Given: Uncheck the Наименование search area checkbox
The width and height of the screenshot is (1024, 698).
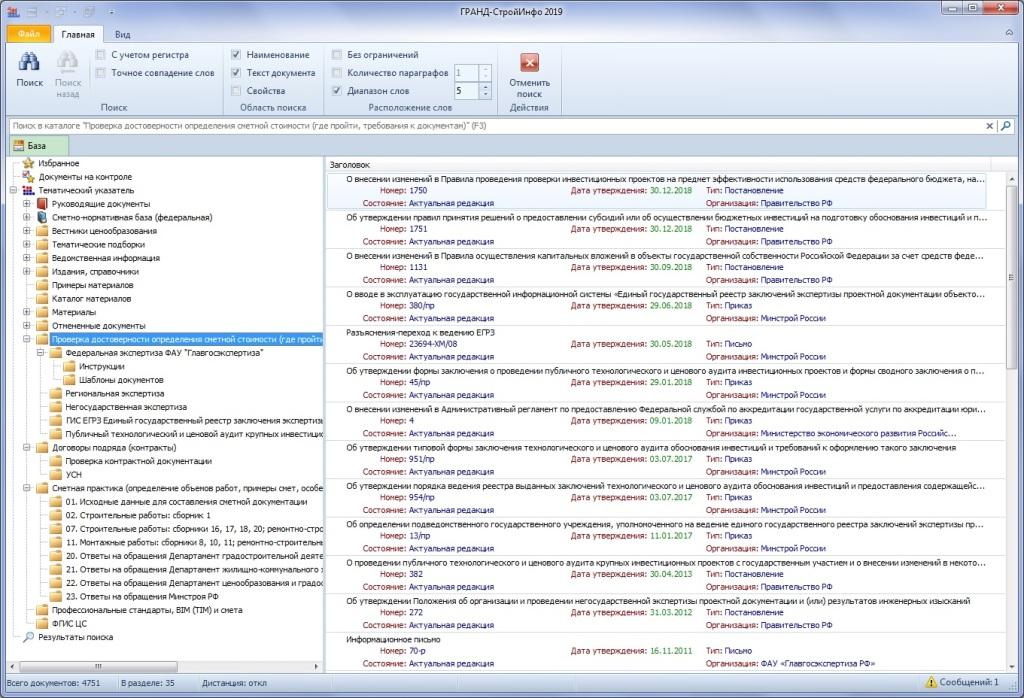Looking at the screenshot, I should pos(236,55).
